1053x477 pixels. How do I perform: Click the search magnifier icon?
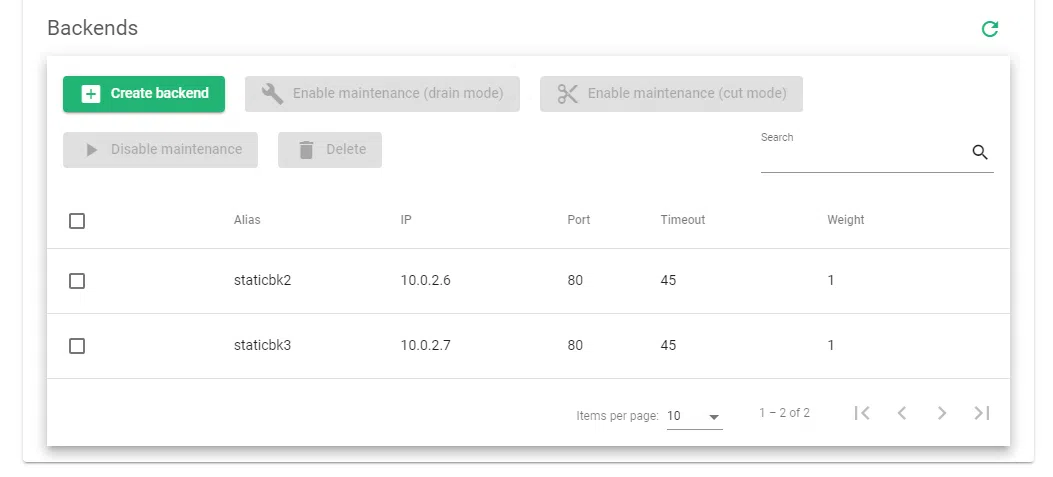click(x=980, y=152)
